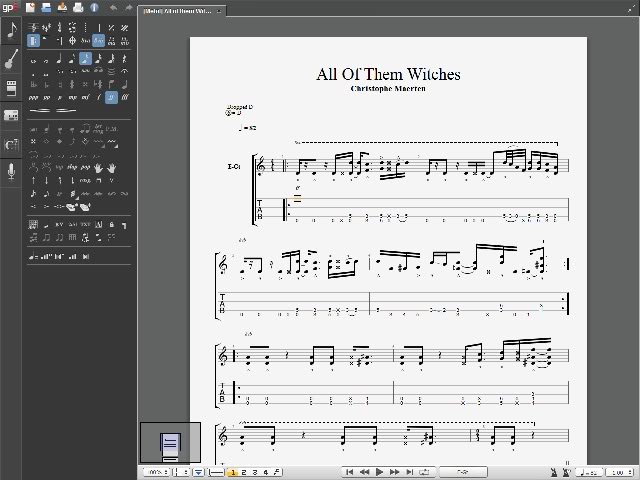Click the clef icon in the edit palette
Image resolution: width=640 pixels, height=480 pixels.
(x=33, y=28)
